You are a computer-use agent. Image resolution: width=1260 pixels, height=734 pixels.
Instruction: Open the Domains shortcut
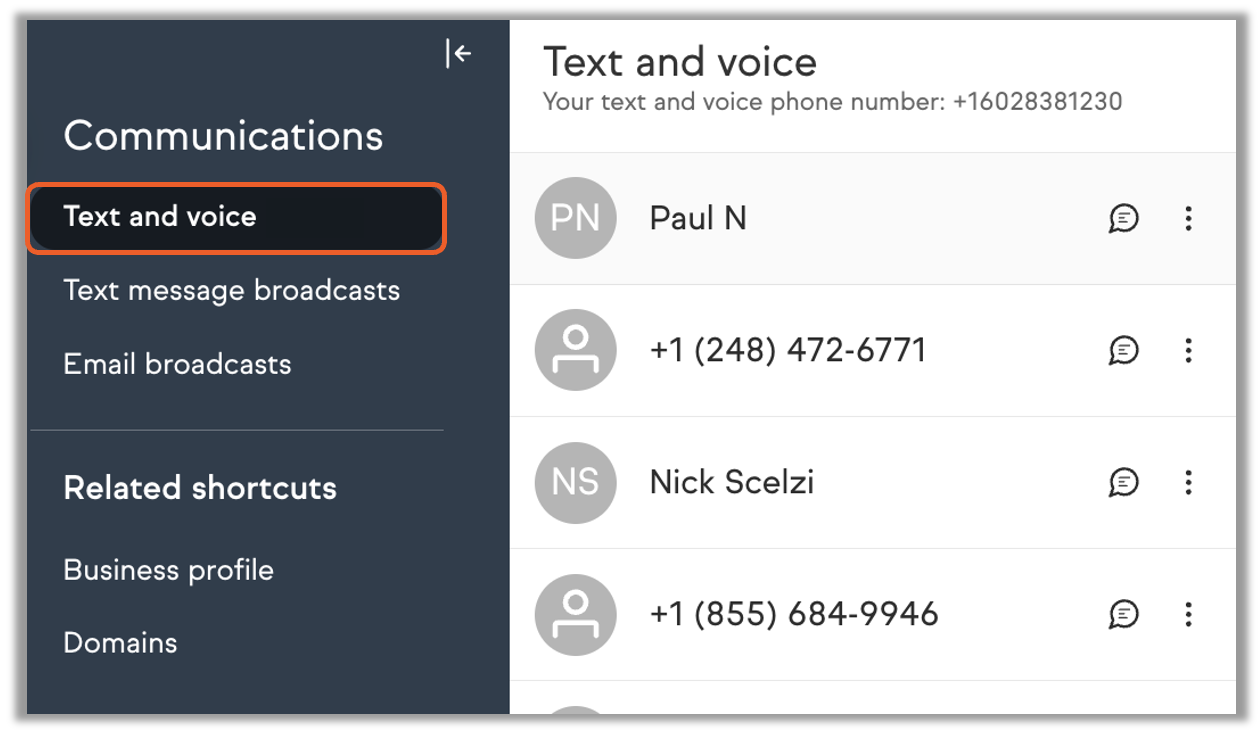(120, 643)
